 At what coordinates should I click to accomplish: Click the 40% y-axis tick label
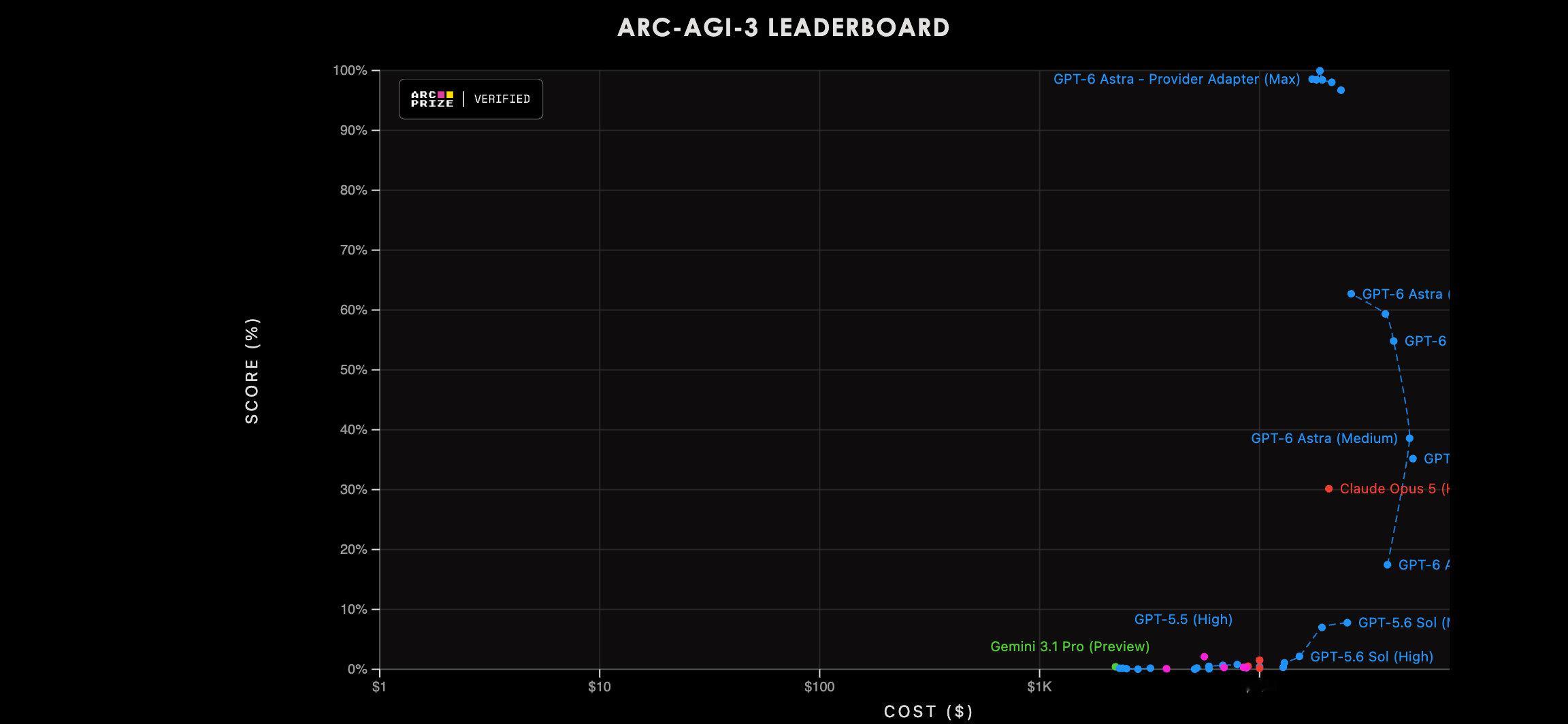[x=354, y=430]
